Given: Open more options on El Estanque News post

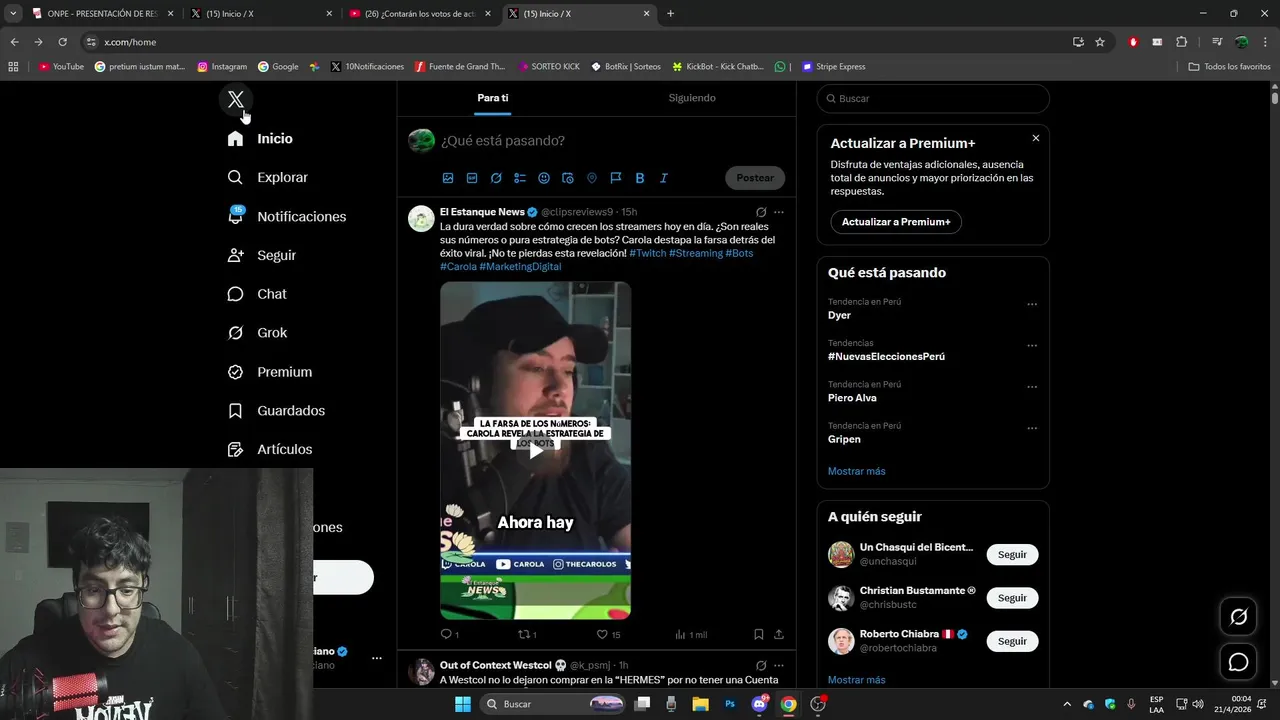Looking at the screenshot, I should click(779, 212).
